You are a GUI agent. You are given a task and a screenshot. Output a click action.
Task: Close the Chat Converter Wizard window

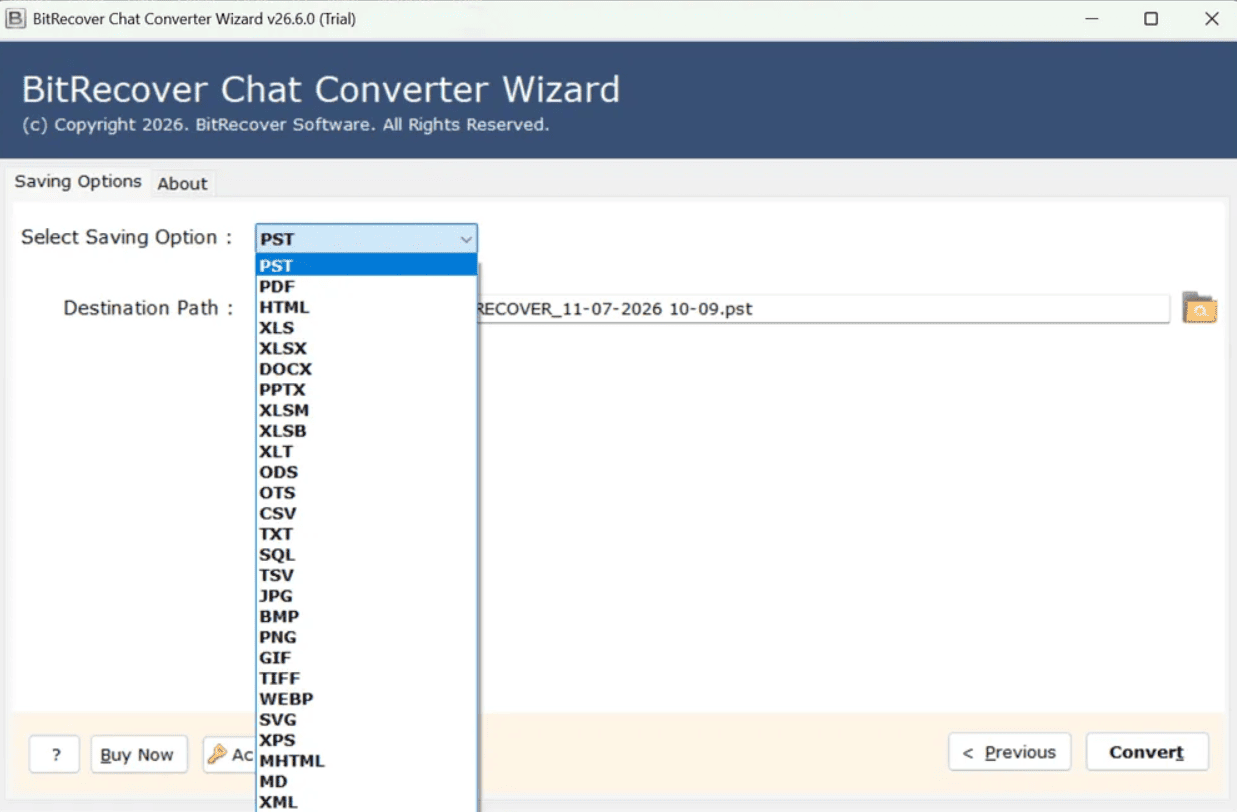click(1211, 19)
